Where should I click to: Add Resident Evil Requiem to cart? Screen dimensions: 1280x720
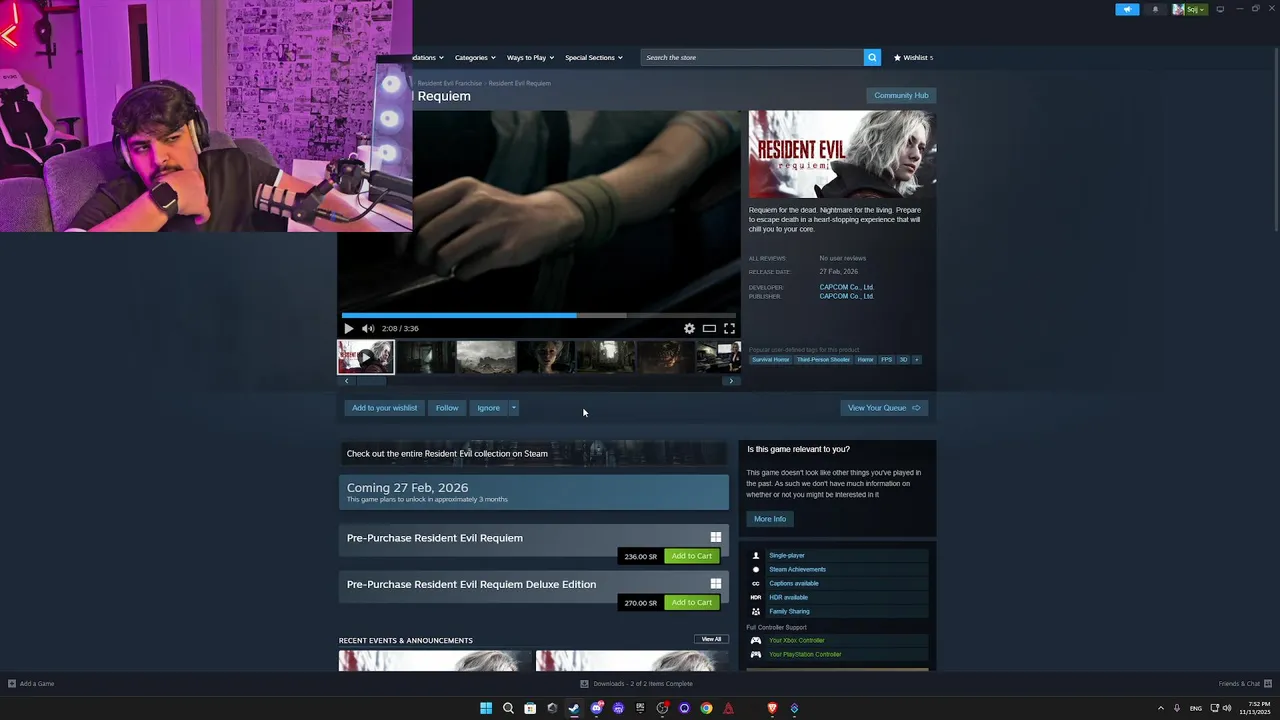point(691,556)
